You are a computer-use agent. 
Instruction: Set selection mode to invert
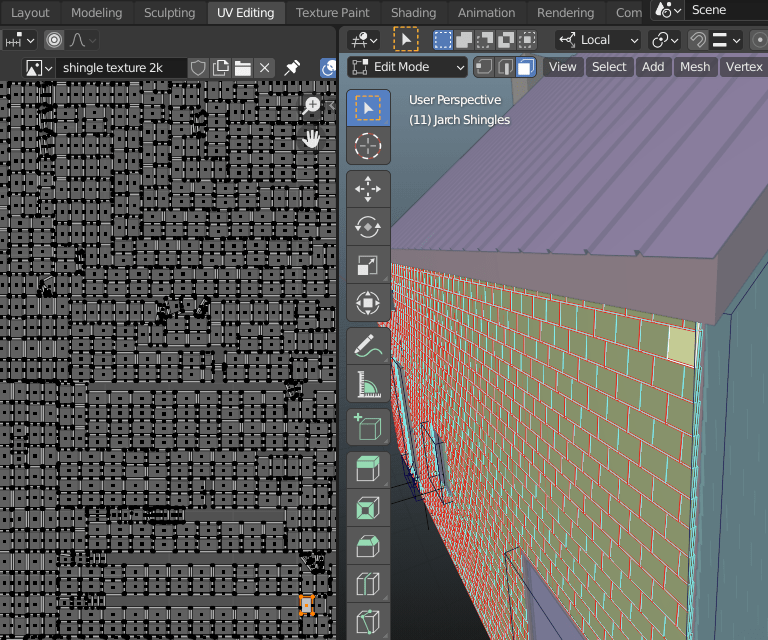[x=506, y=40]
